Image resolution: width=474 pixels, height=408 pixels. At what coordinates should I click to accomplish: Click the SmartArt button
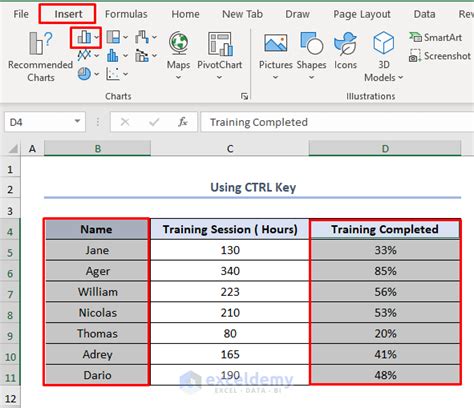[436, 37]
